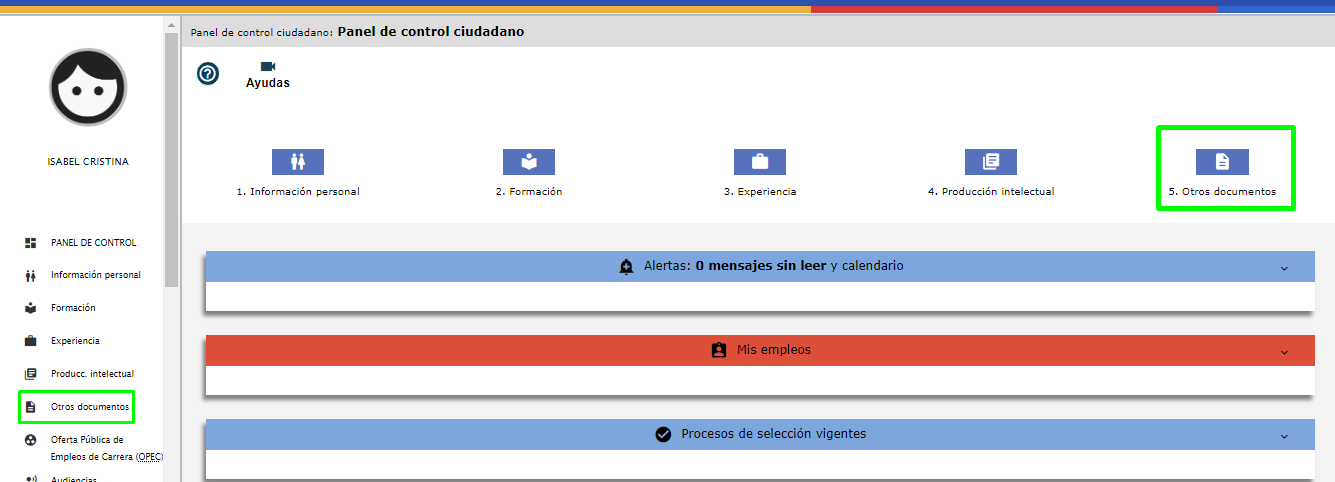Viewport: 1335px width, 482px height.
Task: Click the user avatar profile picture
Action: [88, 88]
